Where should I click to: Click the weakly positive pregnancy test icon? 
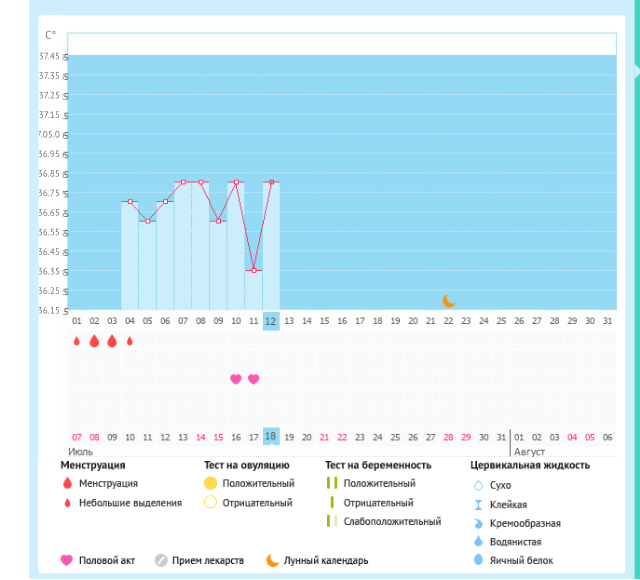pos(331,522)
